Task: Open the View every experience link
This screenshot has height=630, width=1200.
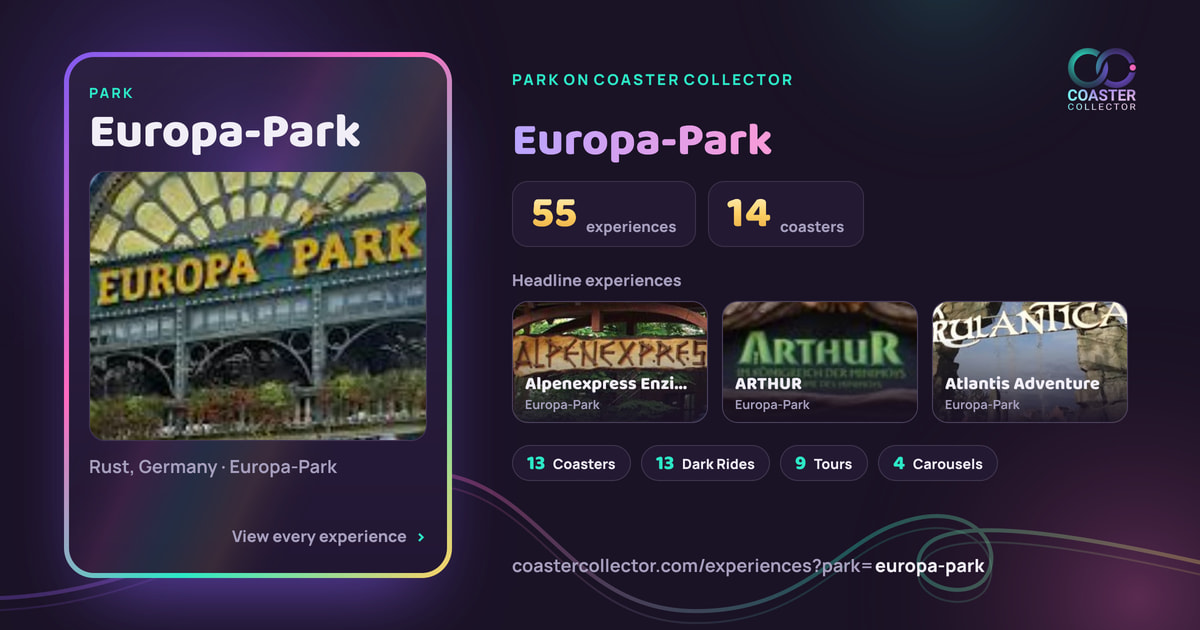Action: click(x=328, y=537)
